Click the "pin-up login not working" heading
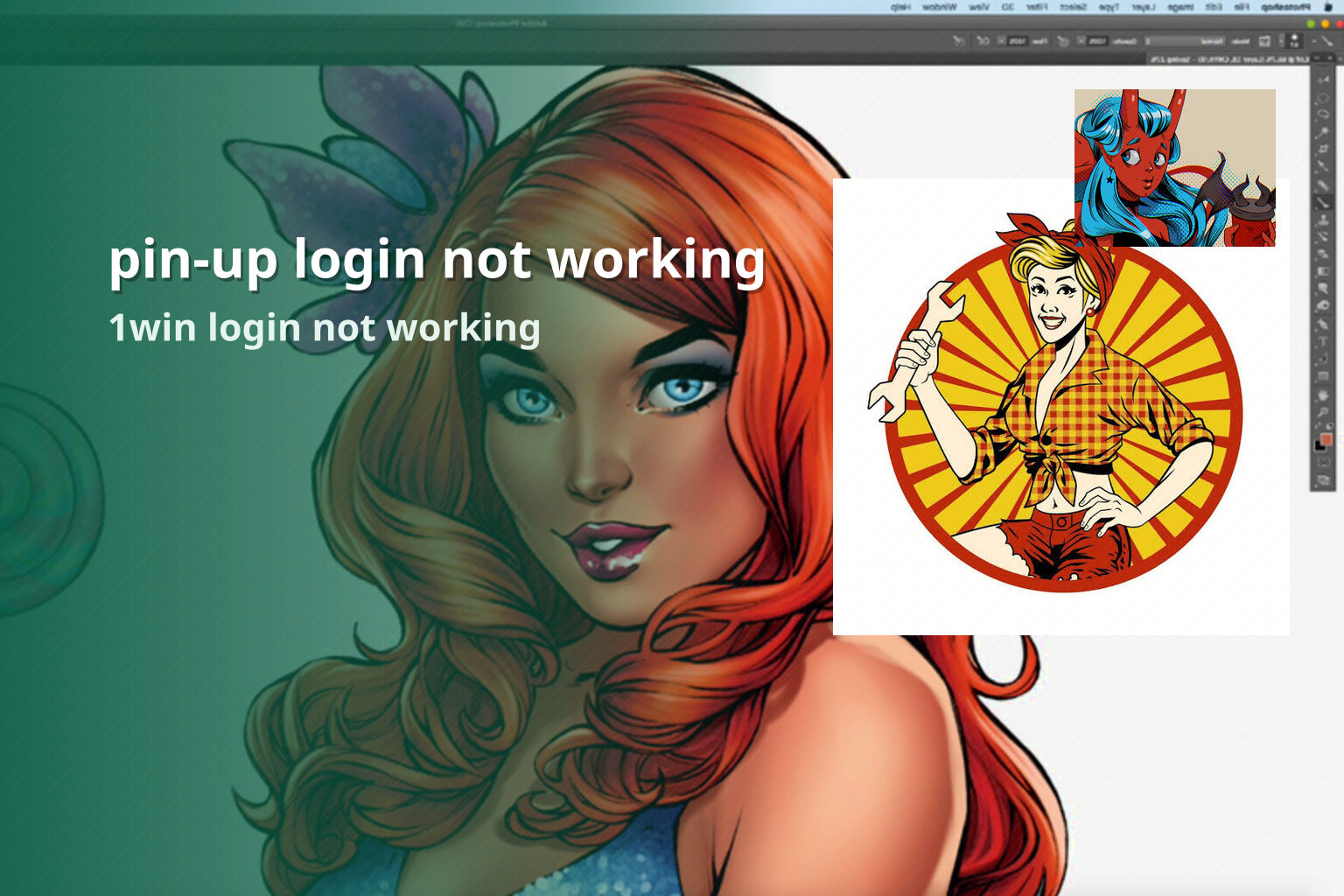The image size is (1344, 896). [x=437, y=260]
